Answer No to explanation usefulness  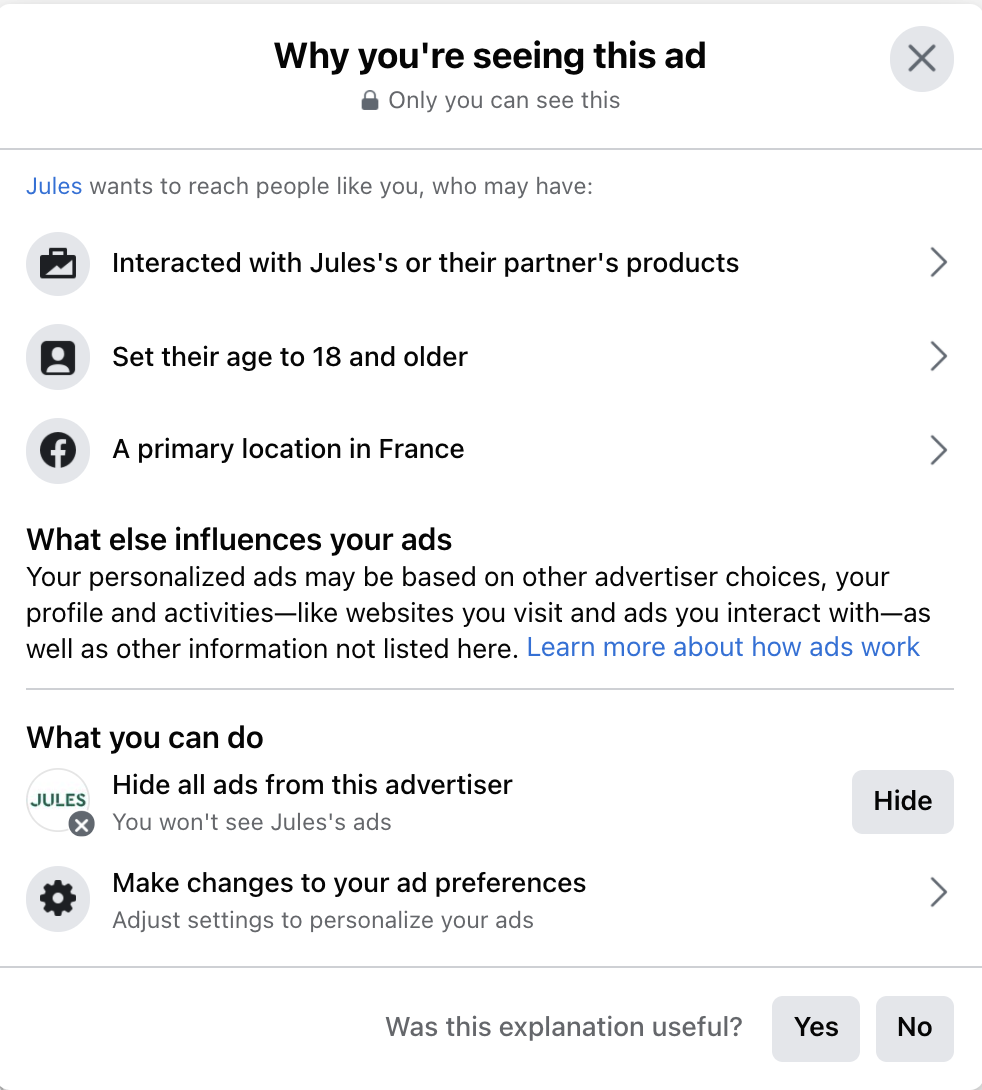pyautogui.click(x=914, y=1028)
